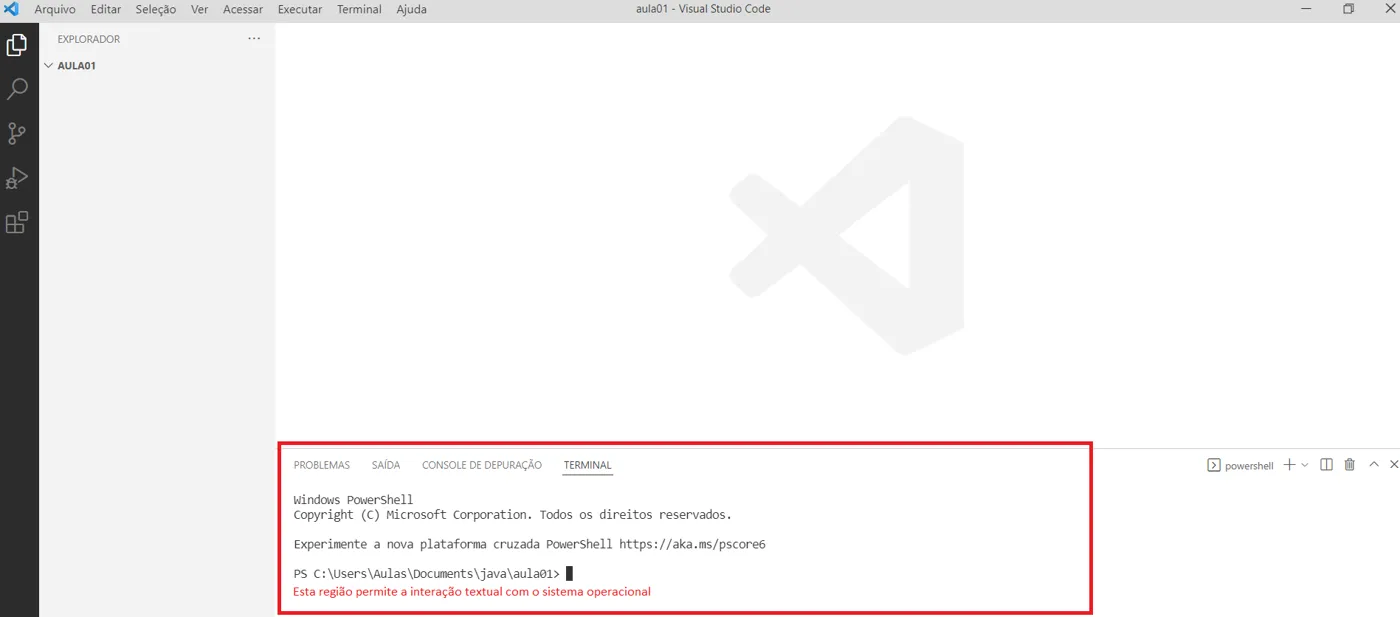Viewport: 1400px width, 617px height.
Task: Open the Explorer view in activity bar
Action: [17, 45]
